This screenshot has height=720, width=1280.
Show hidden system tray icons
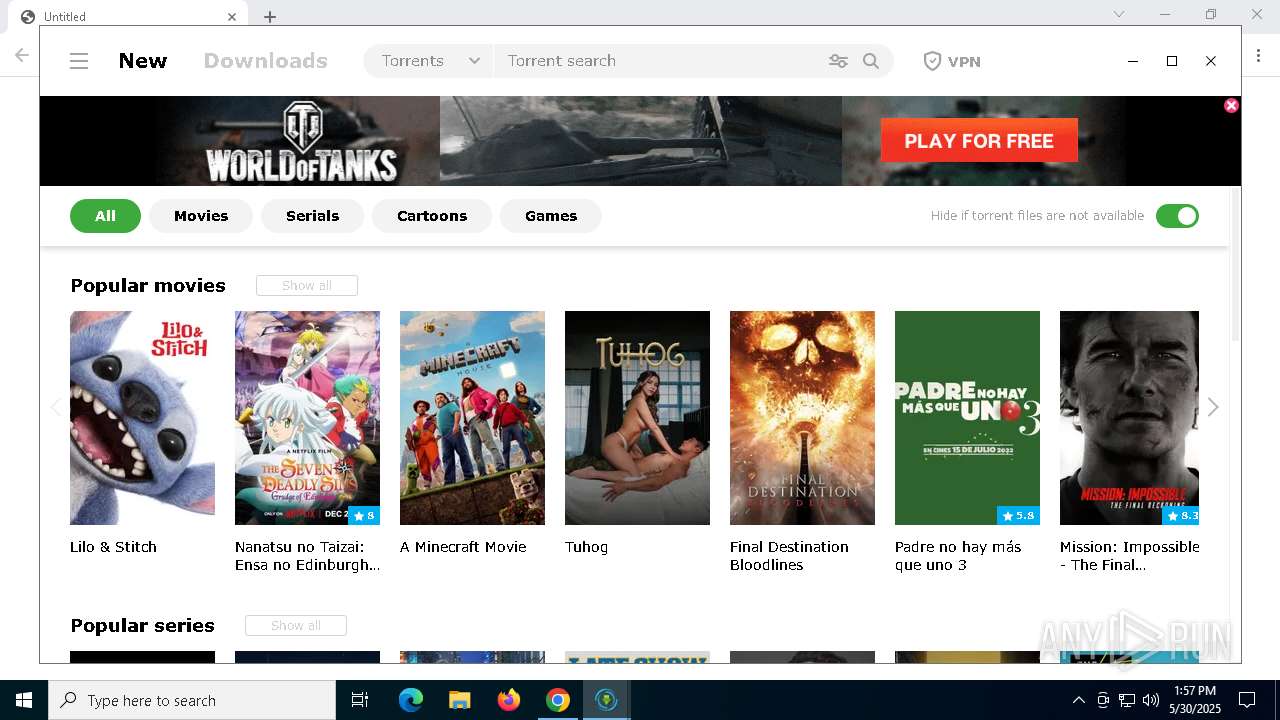[1078, 700]
